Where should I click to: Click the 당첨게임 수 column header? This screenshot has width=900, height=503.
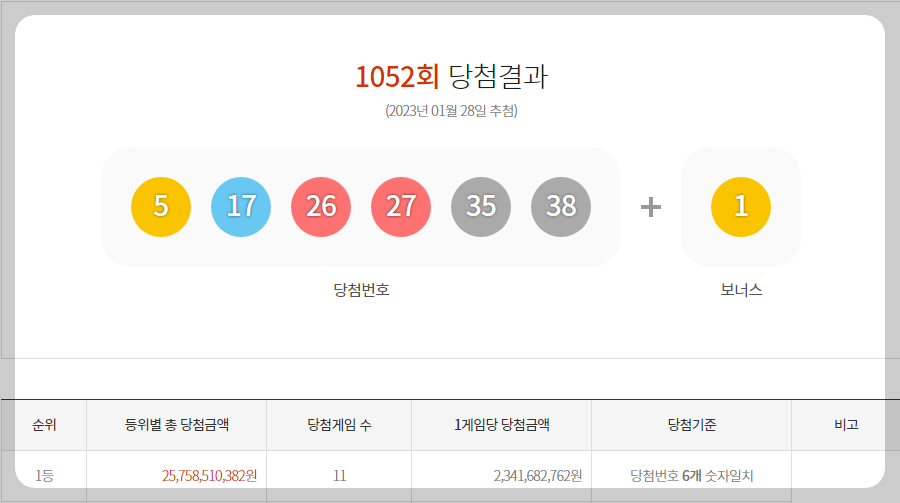339,425
